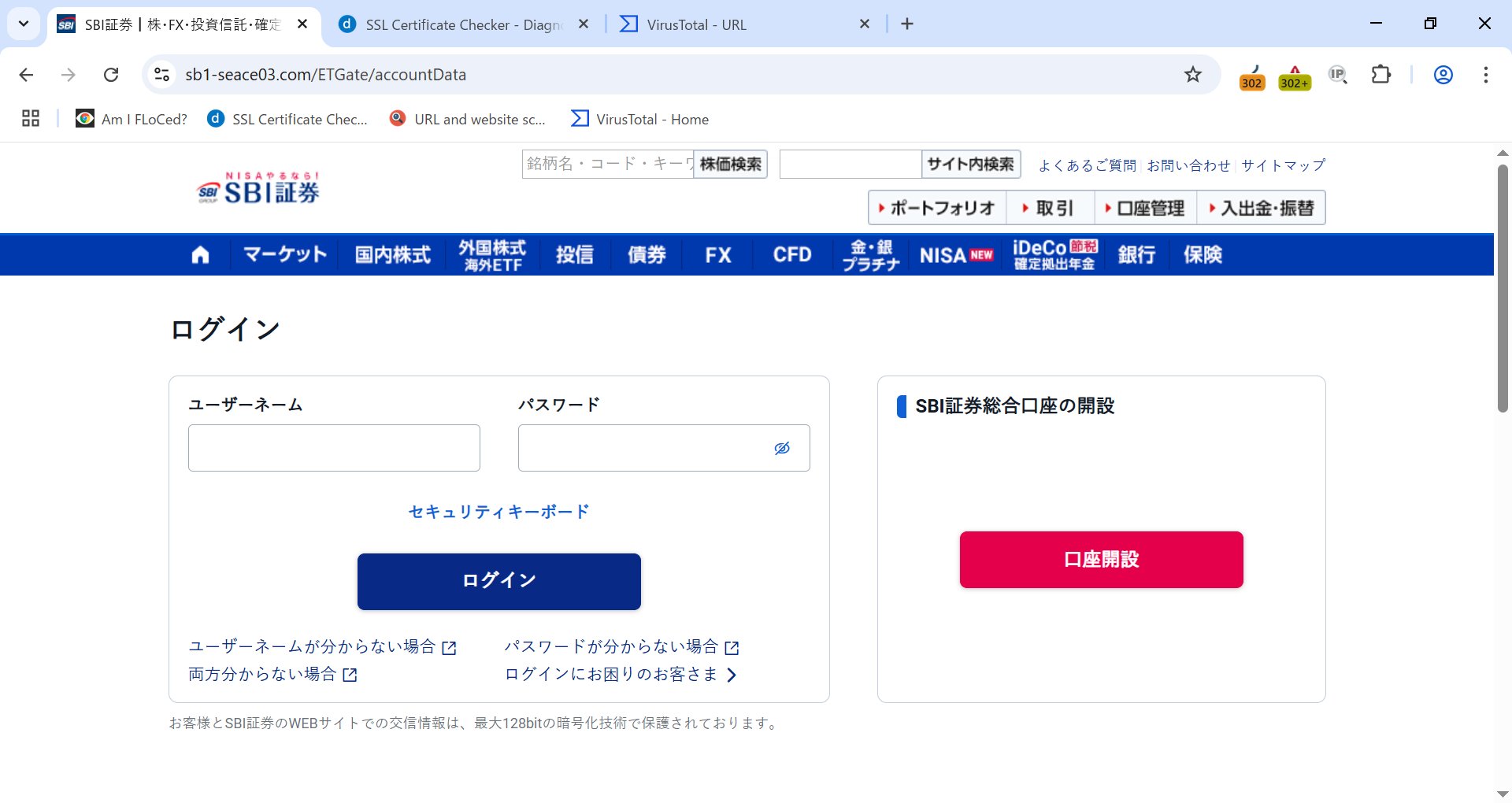
Task: Open the orange 302 redirect extension
Action: click(x=1252, y=77)
